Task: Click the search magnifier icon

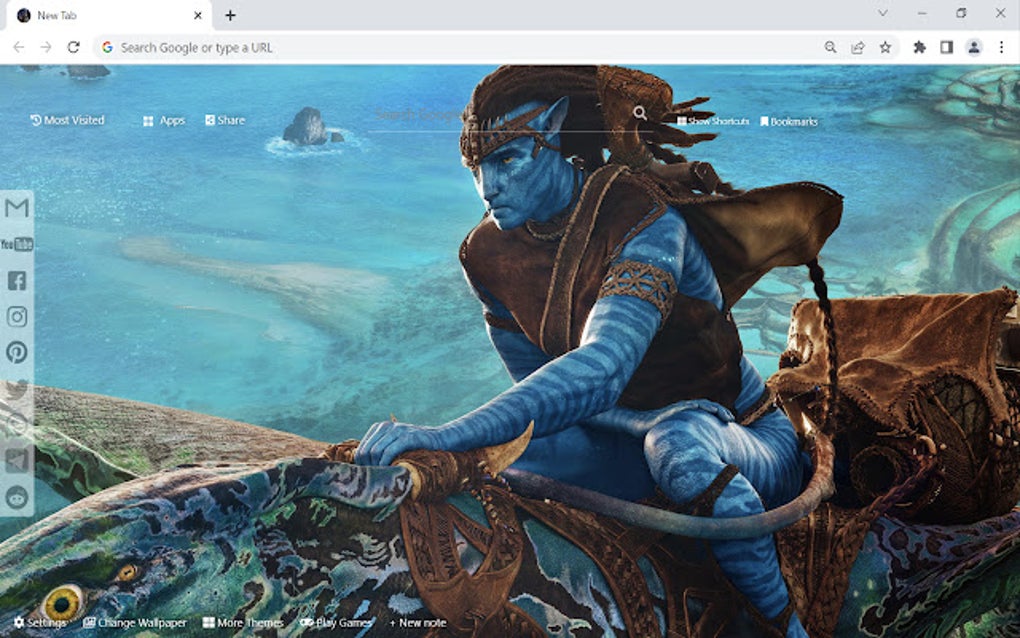Action: 640,115
